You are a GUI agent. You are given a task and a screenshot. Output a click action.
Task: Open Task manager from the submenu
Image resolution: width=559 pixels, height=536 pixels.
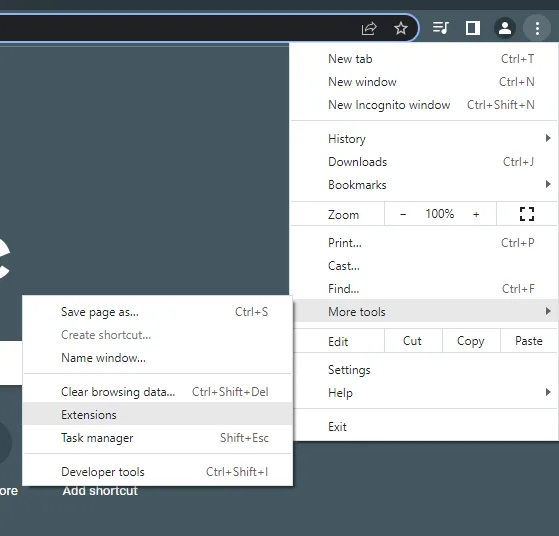pyautogui.click(x=158, y=438)
